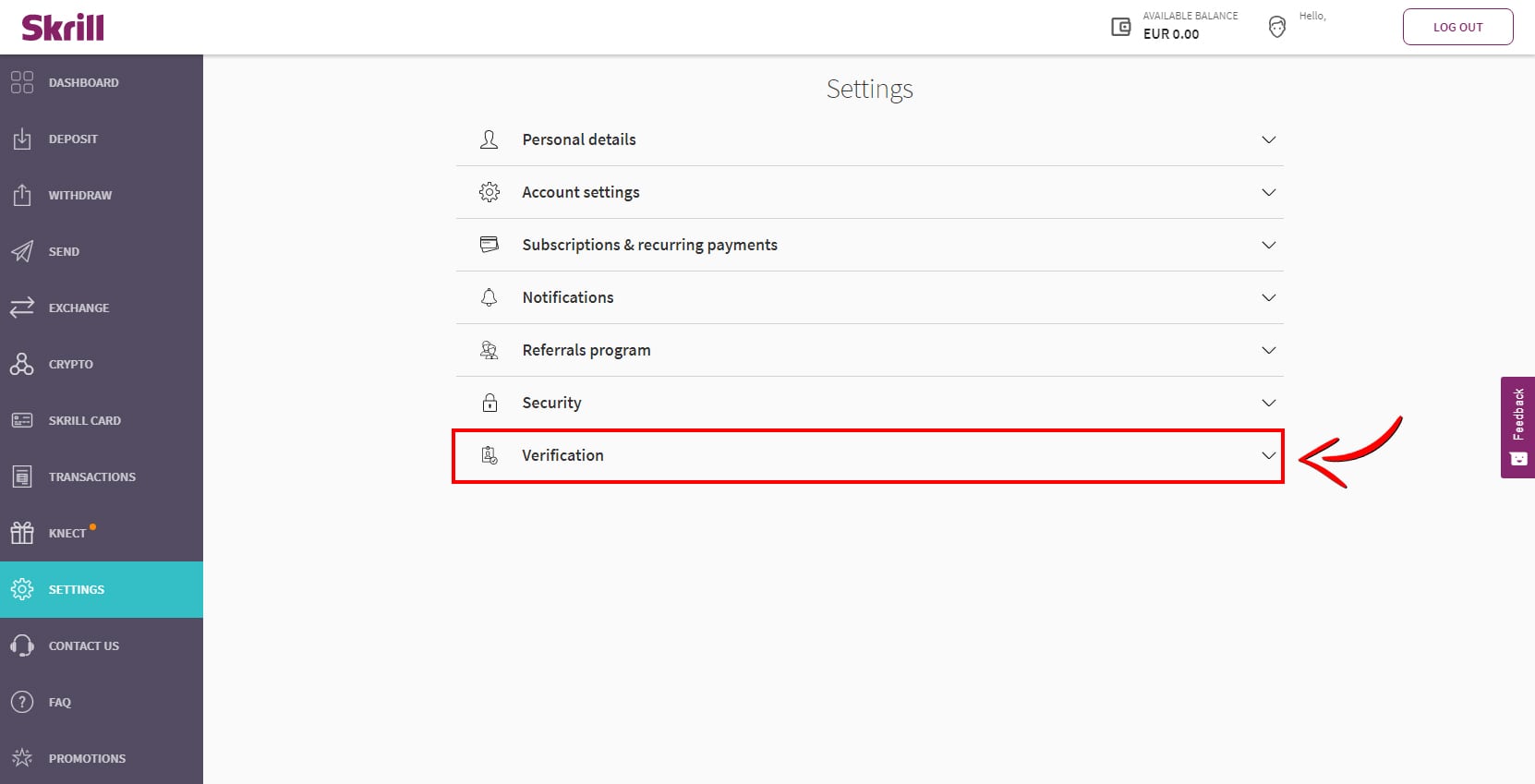Image resolution: width=1535 pixels, height=784 pixels.
Task: Click the Hello greeting text
Action: click(1312, 16)
